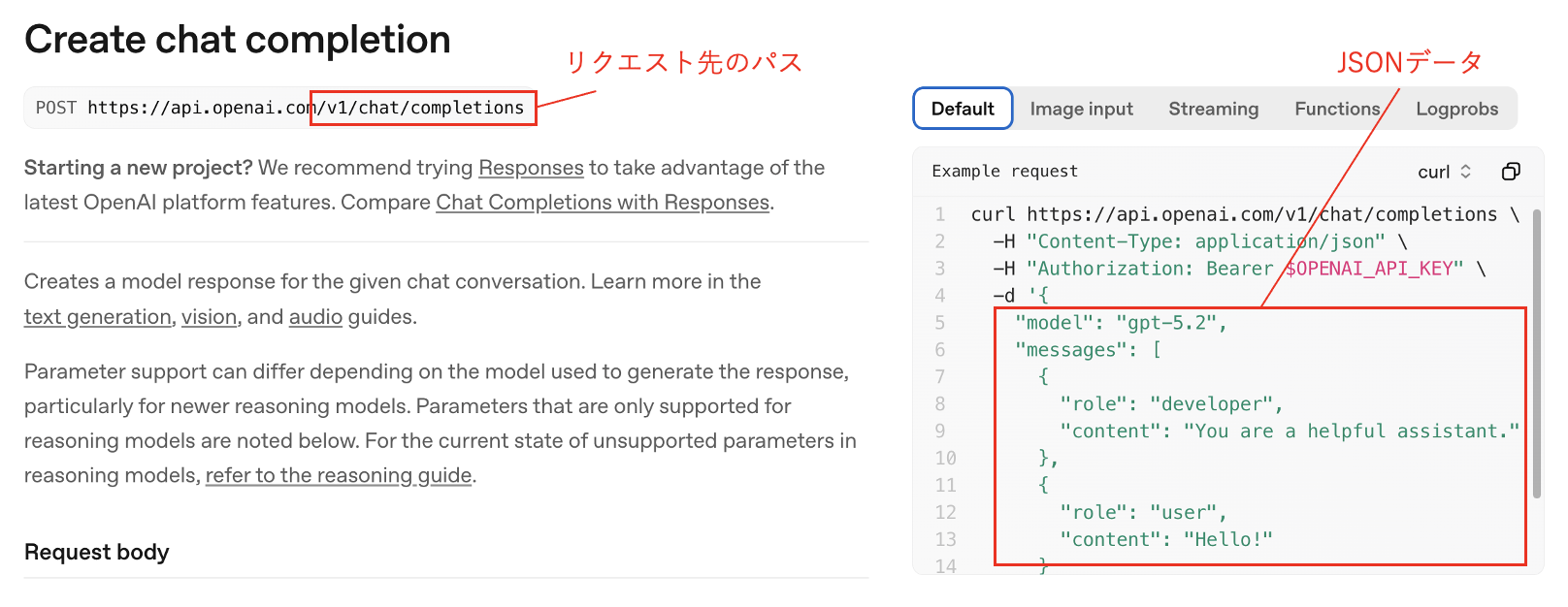Image resolution: width=1568 pixels, height=607 pixels.
Task: Go to the audio guide link
Action: 315,317
